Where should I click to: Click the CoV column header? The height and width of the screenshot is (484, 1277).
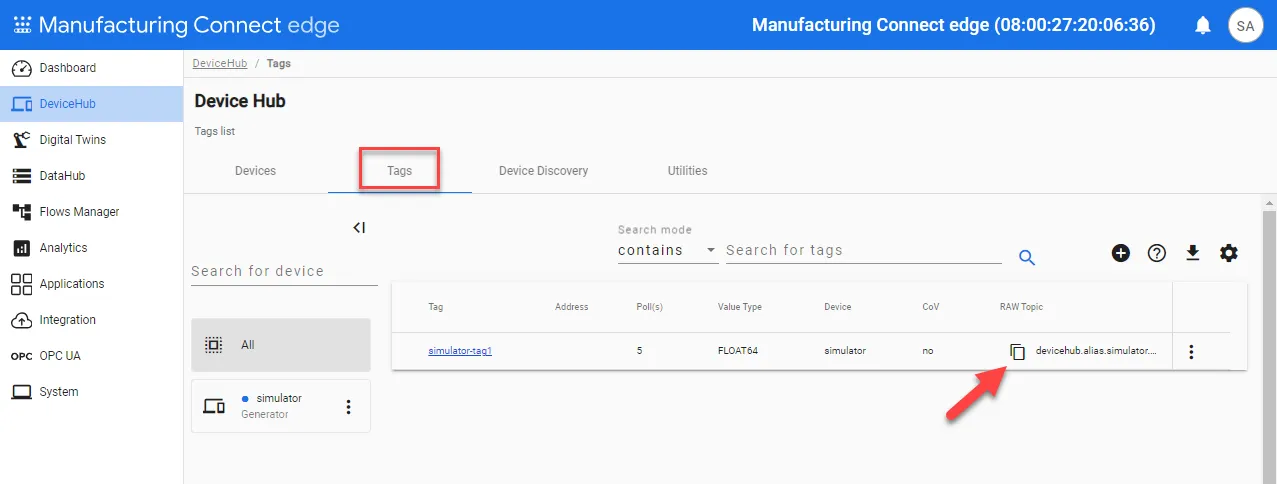(931, 307)
